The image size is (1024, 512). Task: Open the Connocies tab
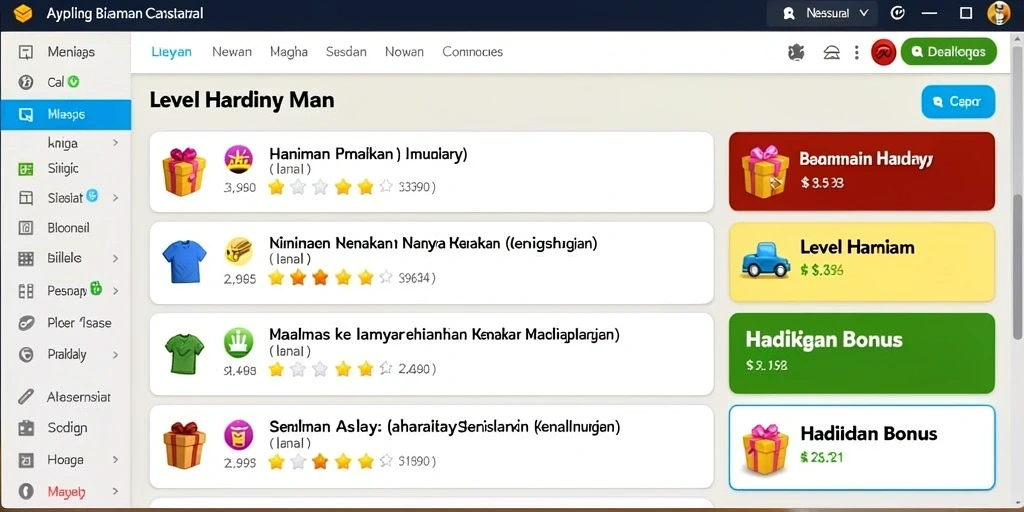click(x=473, y=52)
